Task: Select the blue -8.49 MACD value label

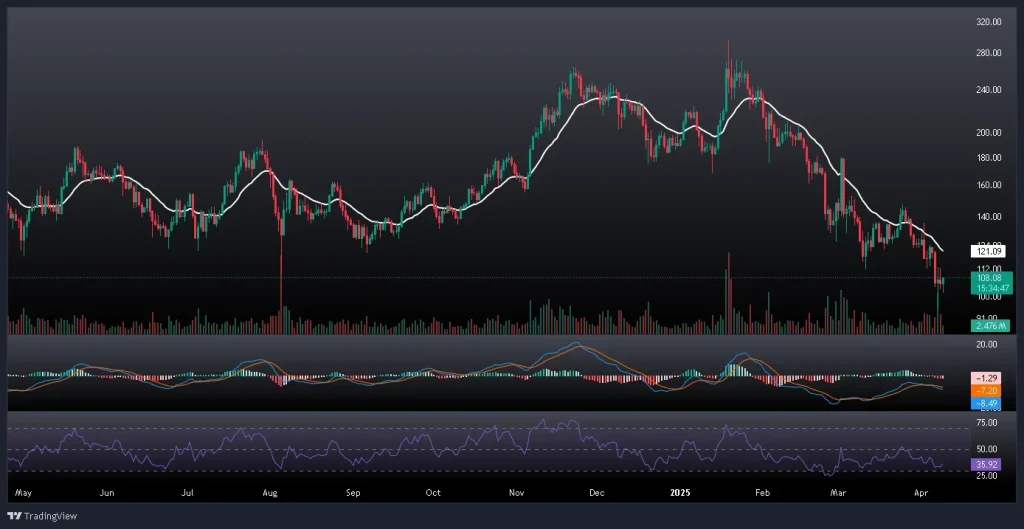Action: tap(988, 402)
